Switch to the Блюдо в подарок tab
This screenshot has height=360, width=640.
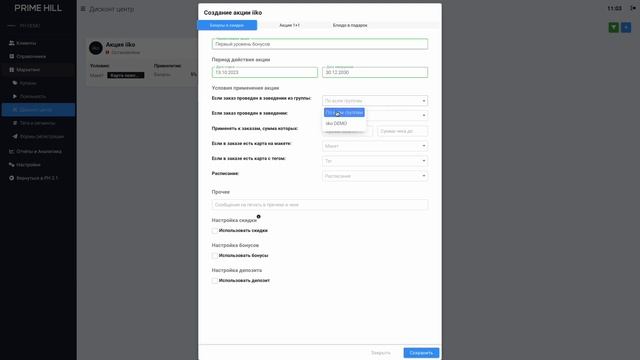tap(350, 25)
